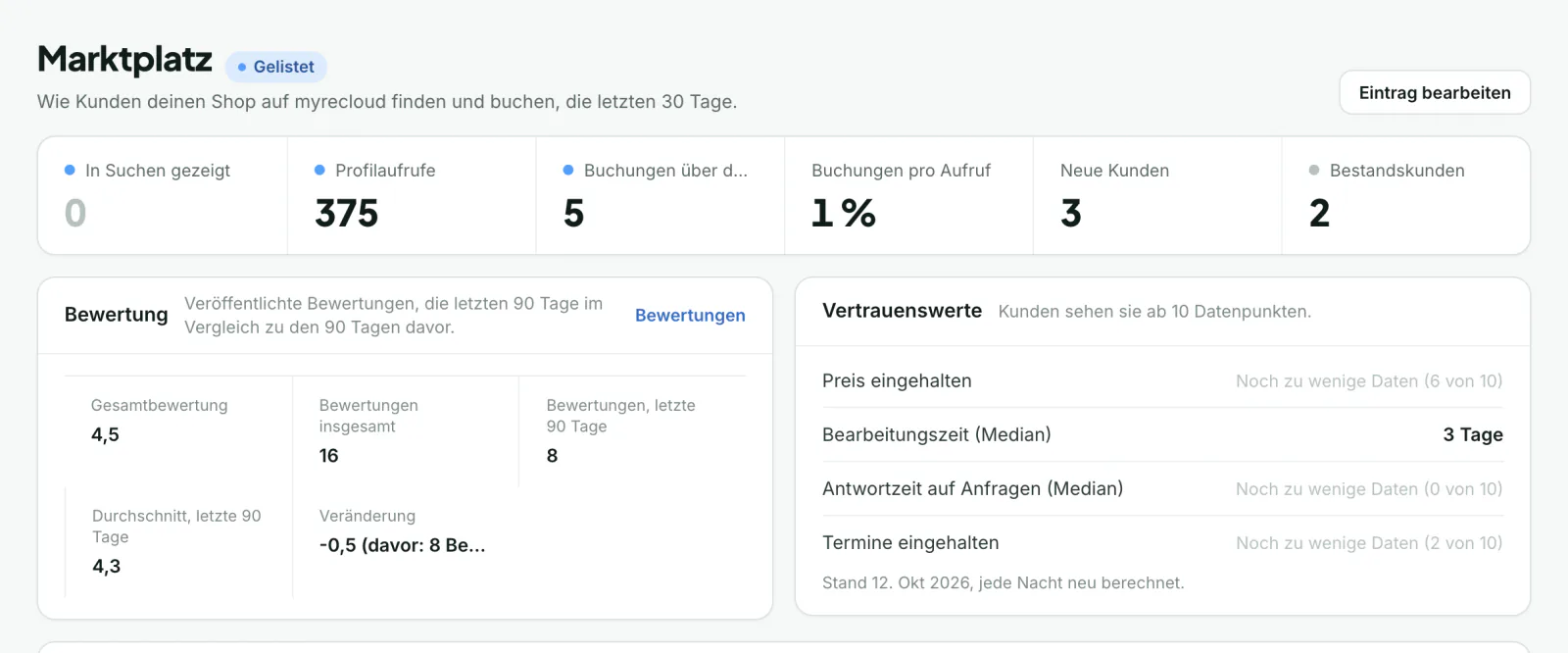Click the Preis eingehalten row label
Image resolution: width=1568 pixels, height=653 pixels.
[897, 380]
